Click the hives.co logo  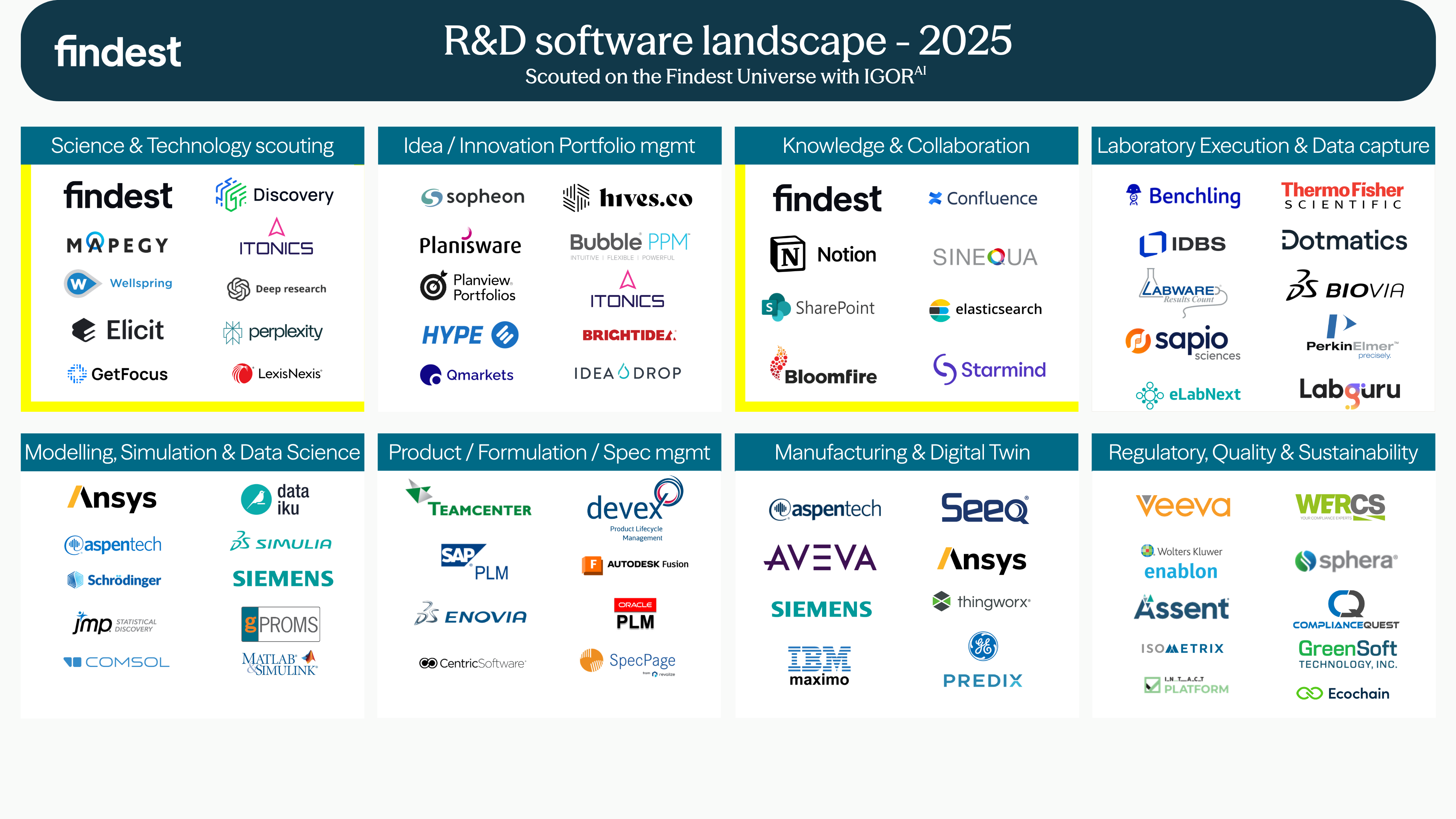click(628, 198)
